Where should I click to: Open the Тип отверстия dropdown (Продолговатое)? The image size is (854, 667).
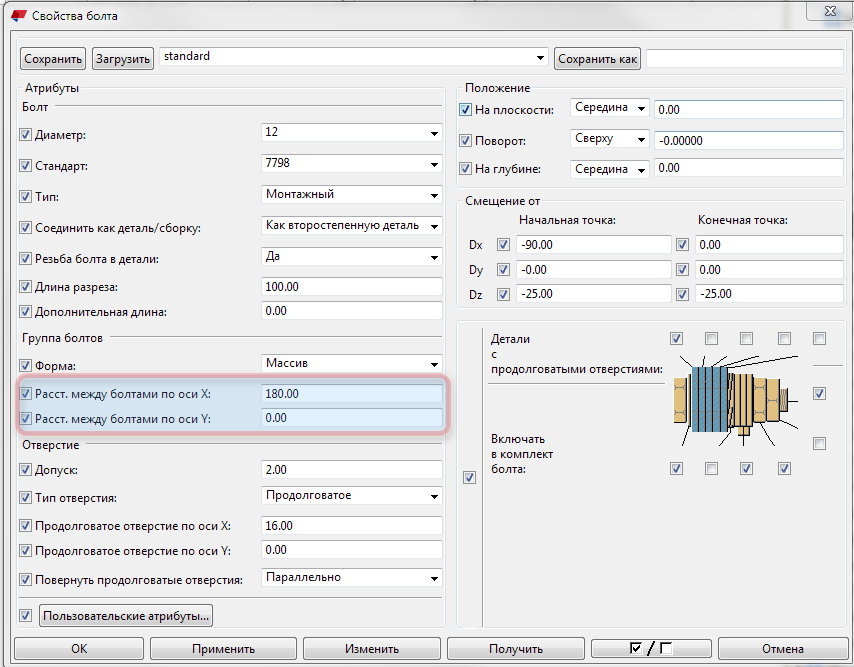[x=351, y=496]
